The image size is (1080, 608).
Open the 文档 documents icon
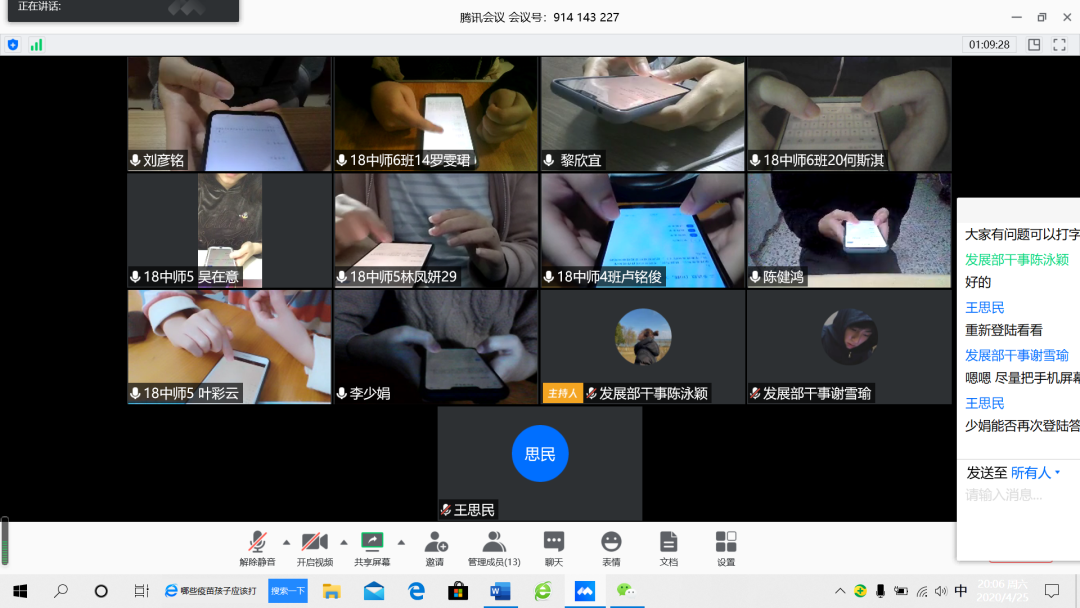click(x=668, y=547)
